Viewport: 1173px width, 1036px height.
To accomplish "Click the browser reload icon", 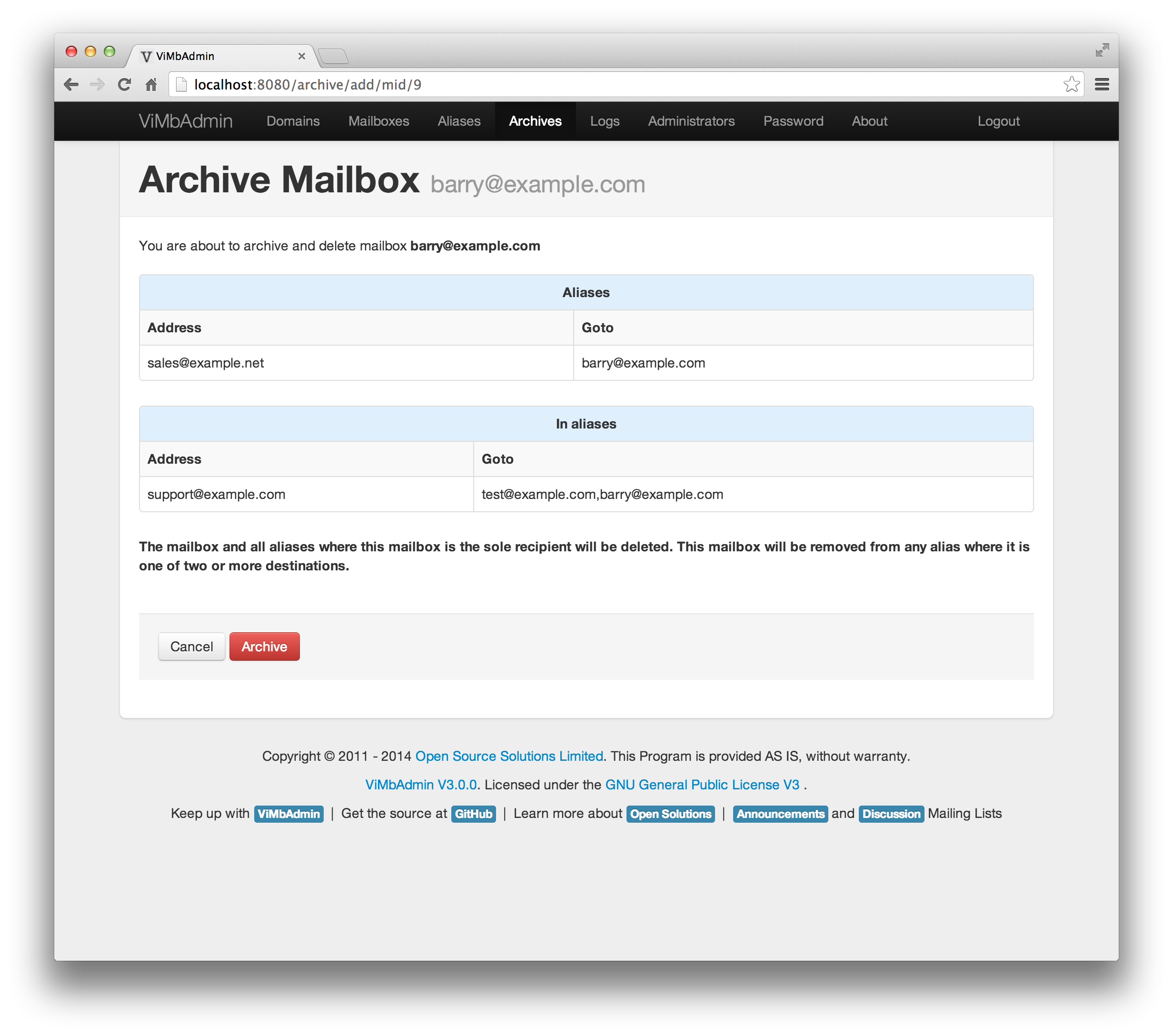I will pos(124,84).
